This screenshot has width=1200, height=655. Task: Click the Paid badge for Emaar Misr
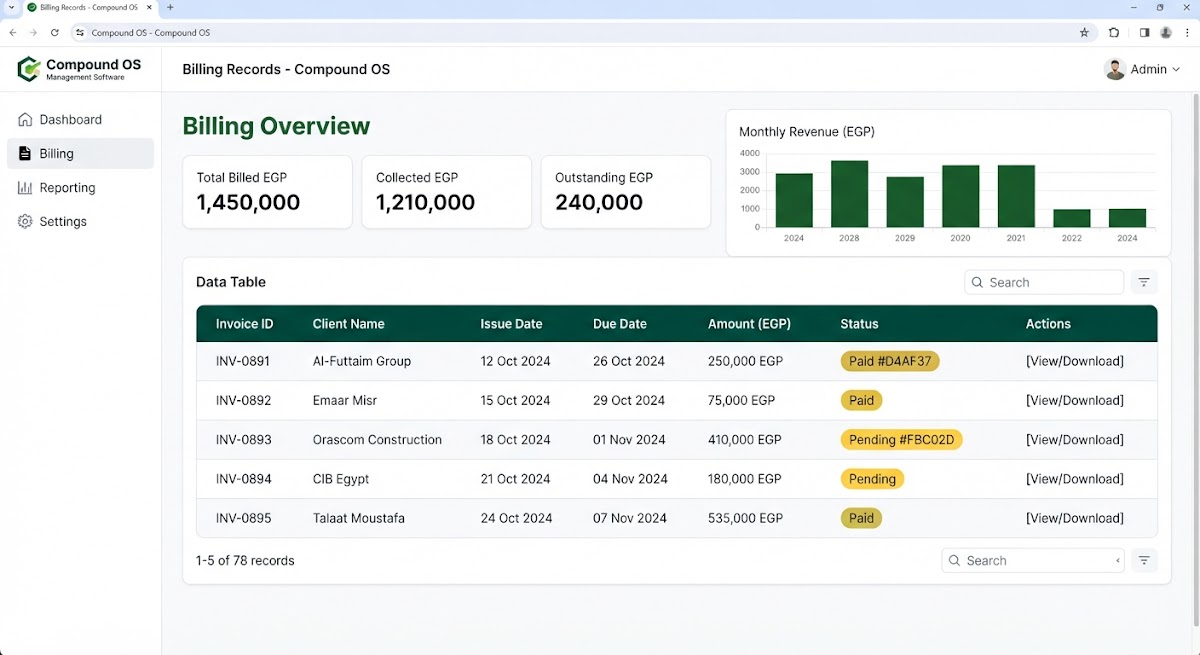(861, 400)
